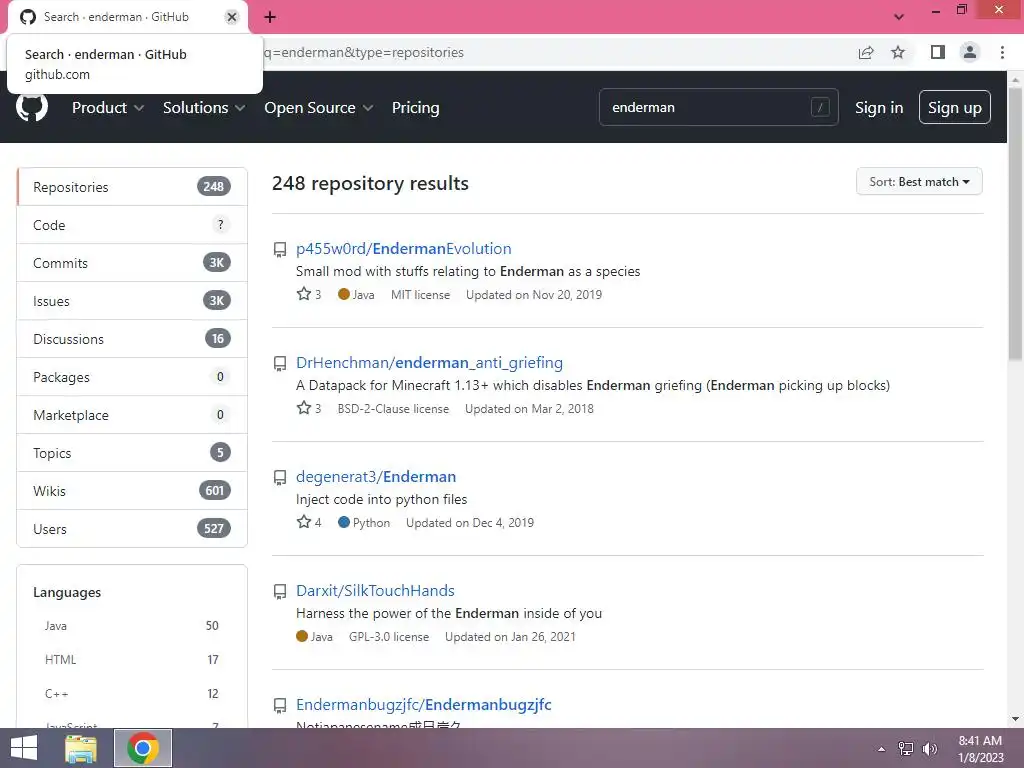
Task: Open Endermanbugzjfc/Endermanbugzjfc repository
Action: [423, 705]
